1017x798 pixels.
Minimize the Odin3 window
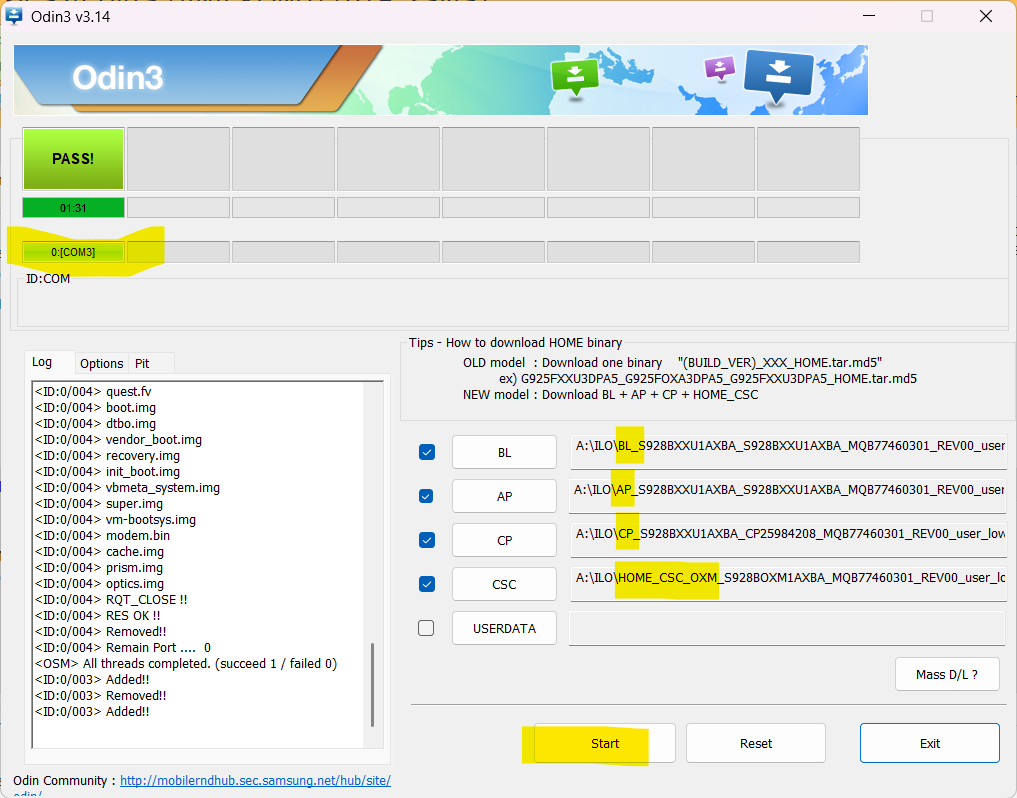[x=869, y=16]
